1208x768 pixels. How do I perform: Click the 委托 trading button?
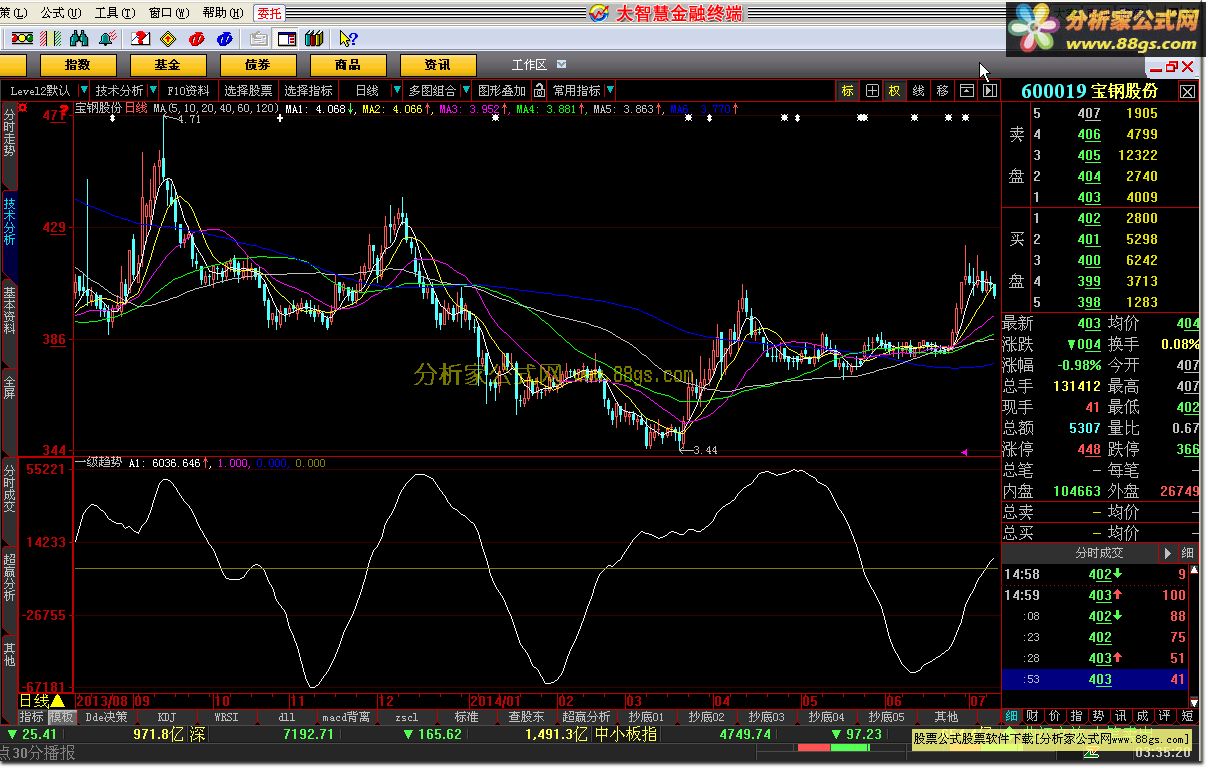click(x=269, y=13)
